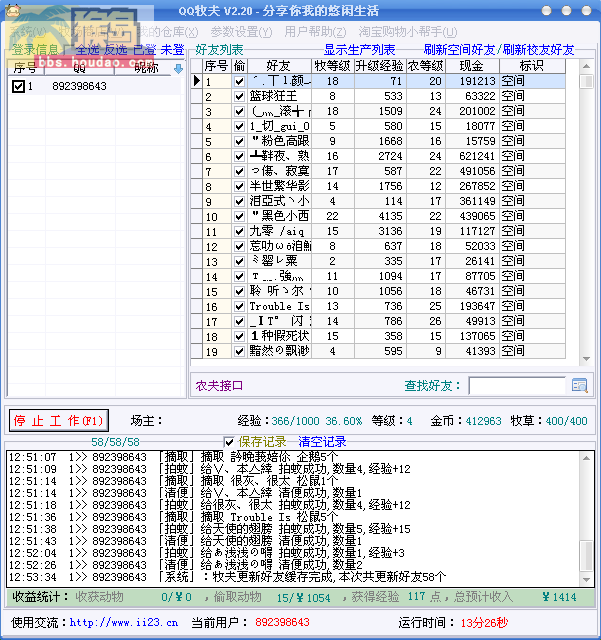Viewport: 601px width, 640px height.
Task: Click the 未登 filter link
Action: pyautogui.click(x=173, y=50)
